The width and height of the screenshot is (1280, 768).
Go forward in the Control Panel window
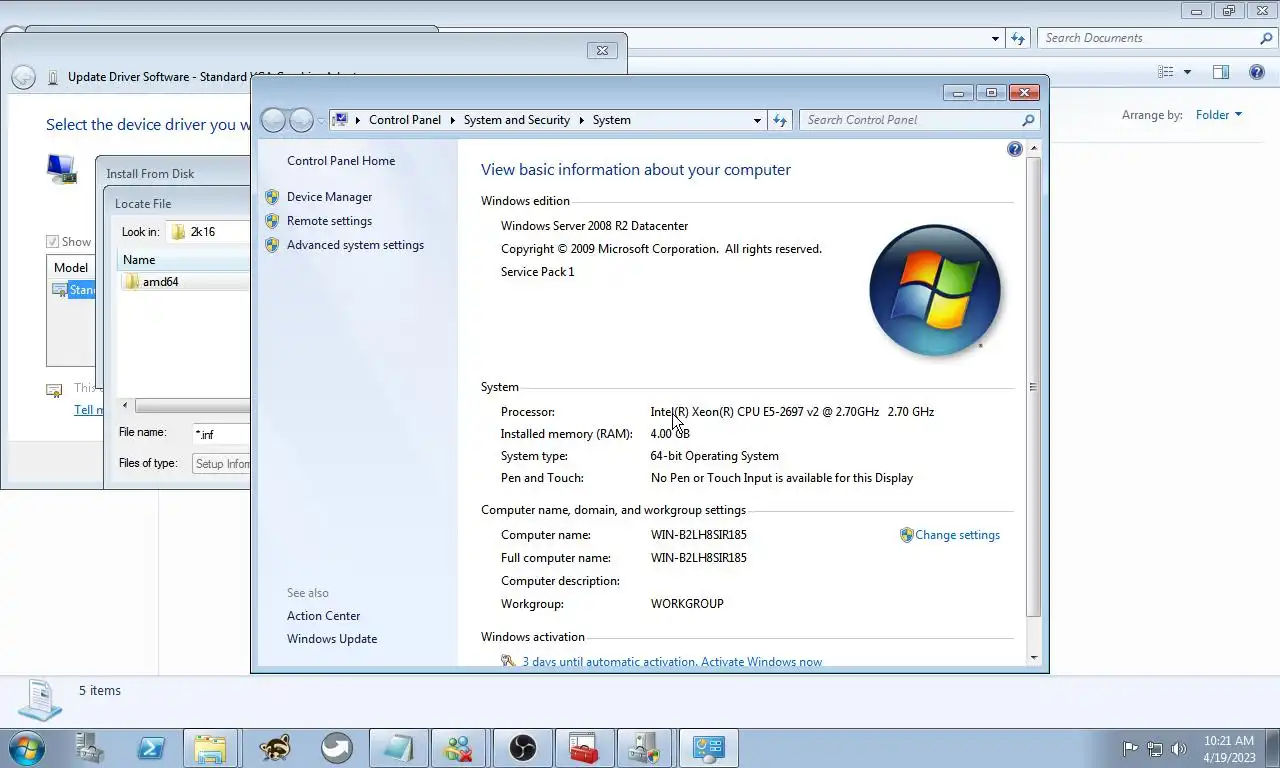[x=301, y=120]
